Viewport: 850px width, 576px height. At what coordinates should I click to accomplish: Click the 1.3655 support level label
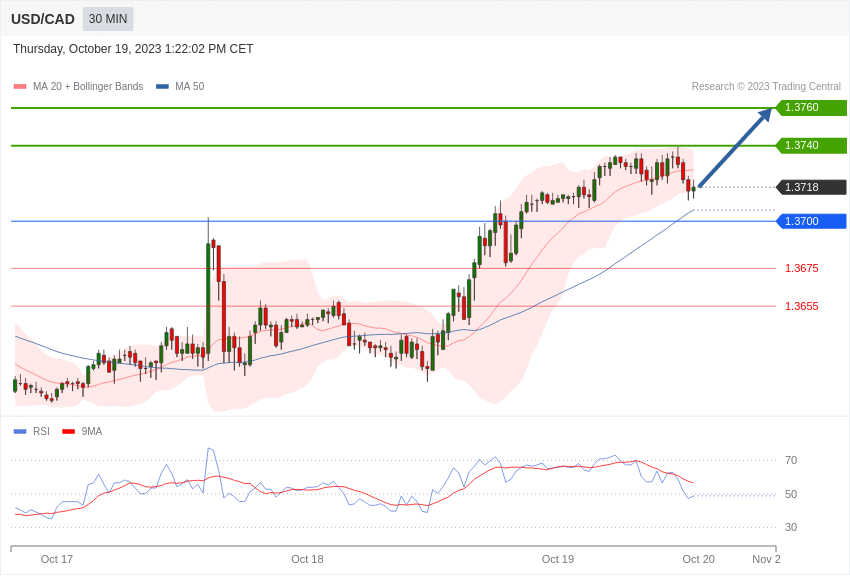pos(802,306)
